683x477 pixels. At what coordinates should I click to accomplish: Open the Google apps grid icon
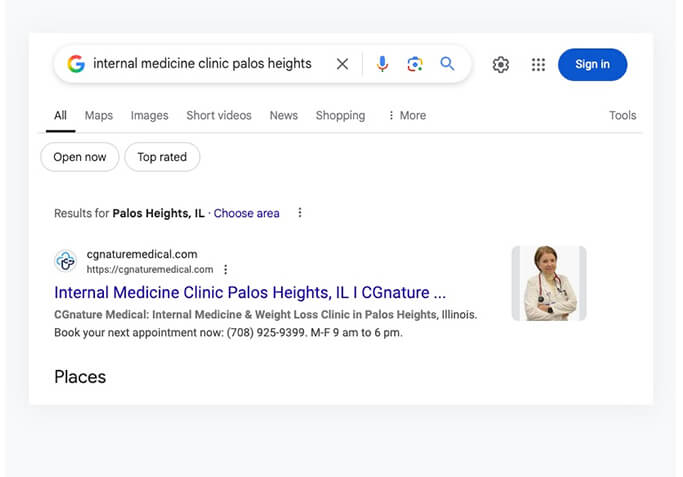pos(538,64)
